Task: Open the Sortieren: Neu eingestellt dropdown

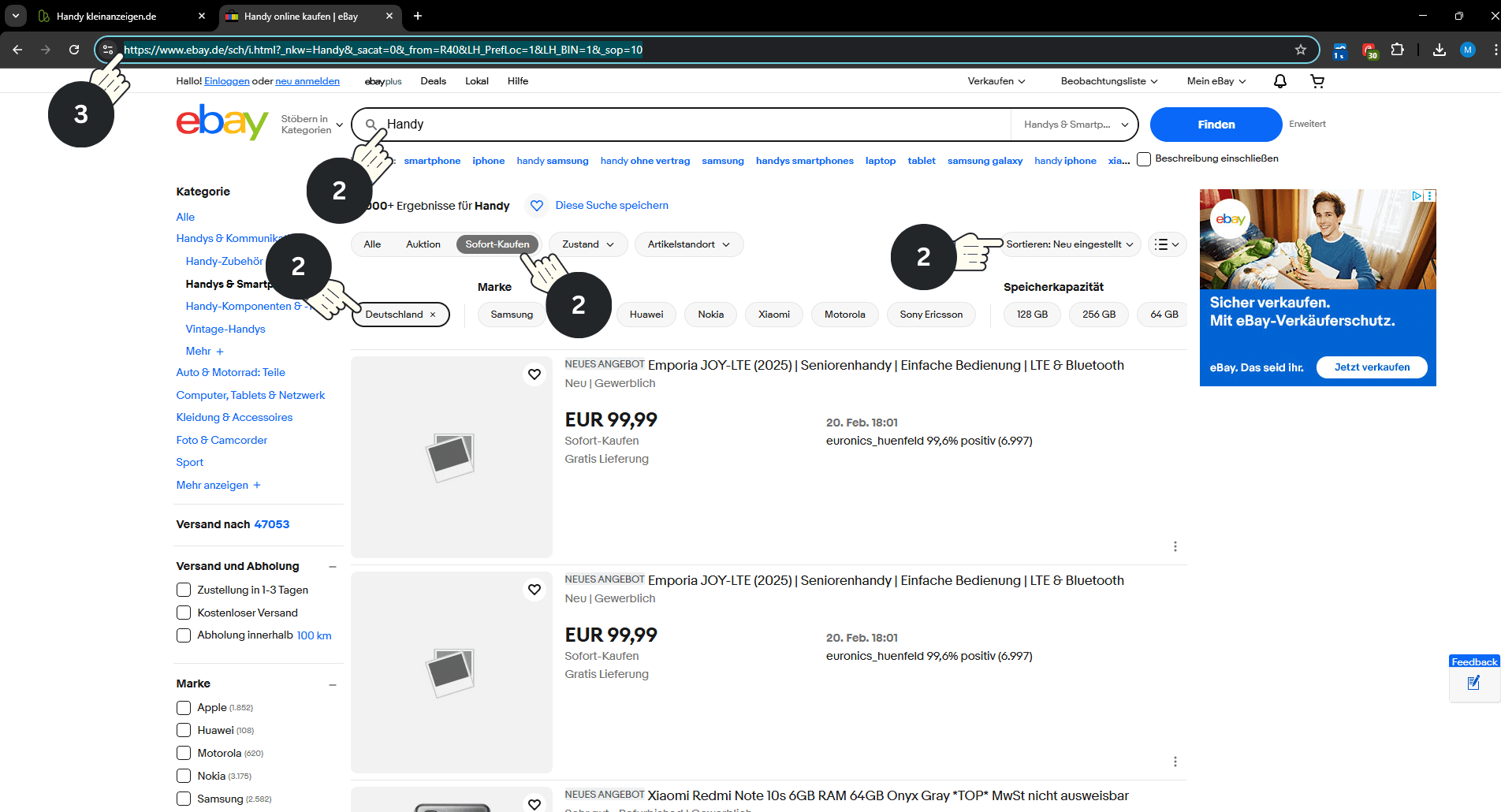Action: pos(1071,244)
